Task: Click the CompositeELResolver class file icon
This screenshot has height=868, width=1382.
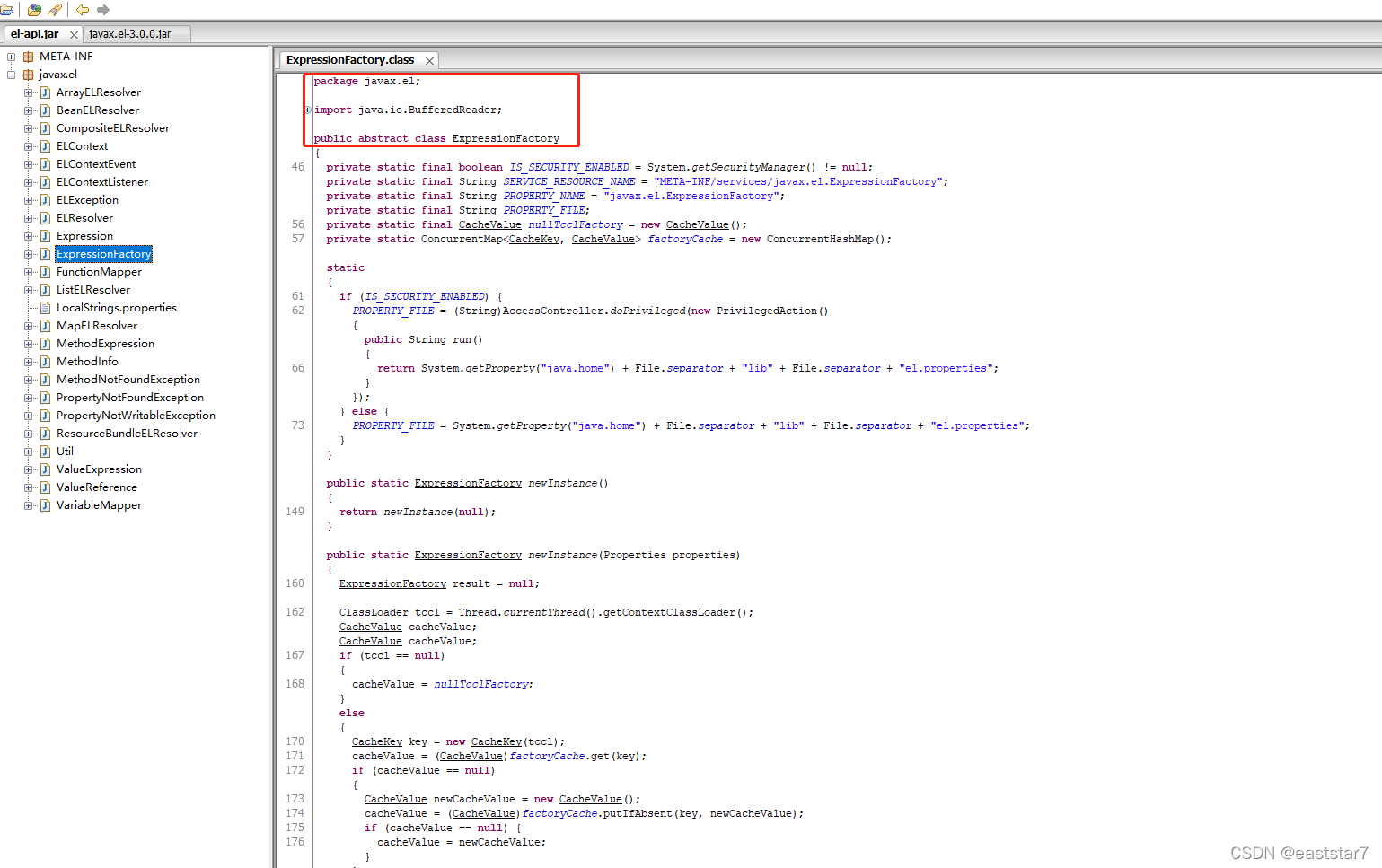Action: pos(45,128)
